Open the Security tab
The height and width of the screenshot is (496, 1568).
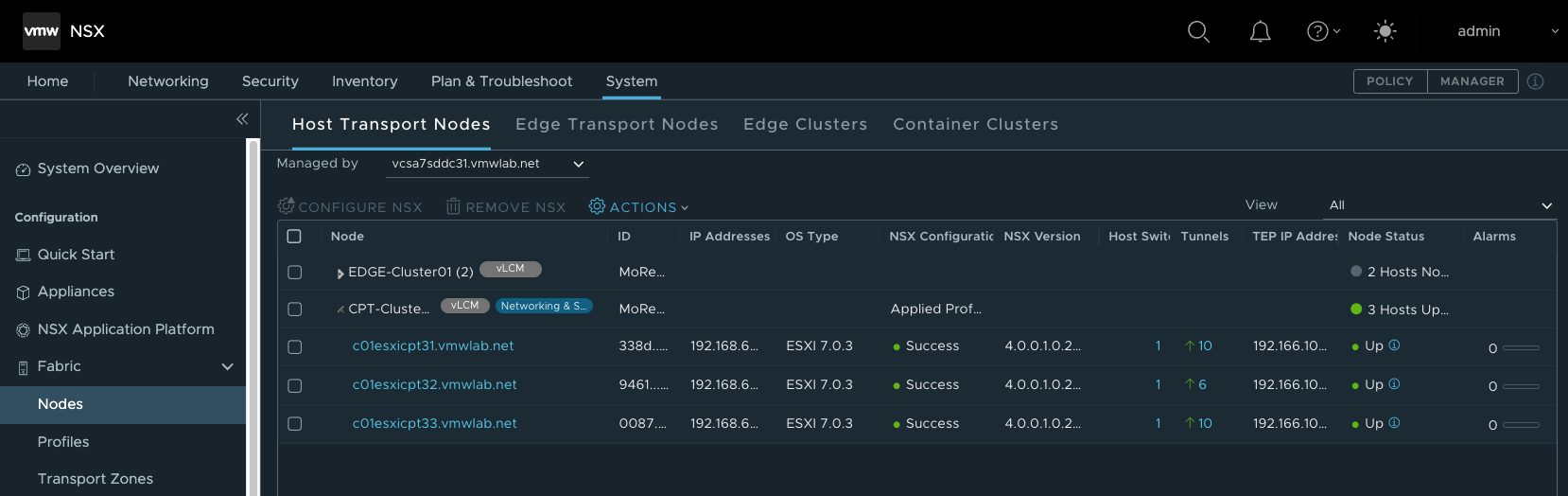click(x=270, y=81)
